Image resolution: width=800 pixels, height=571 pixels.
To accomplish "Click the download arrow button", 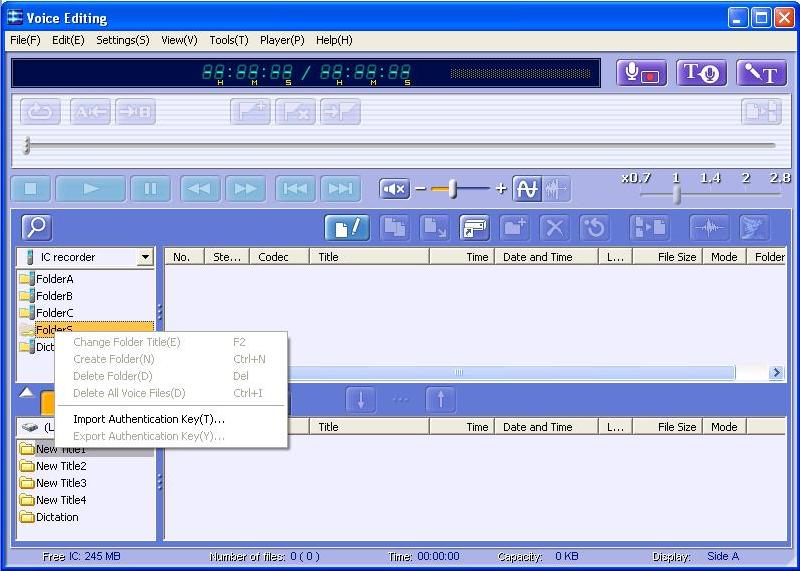I will click(x=361, y=400).
